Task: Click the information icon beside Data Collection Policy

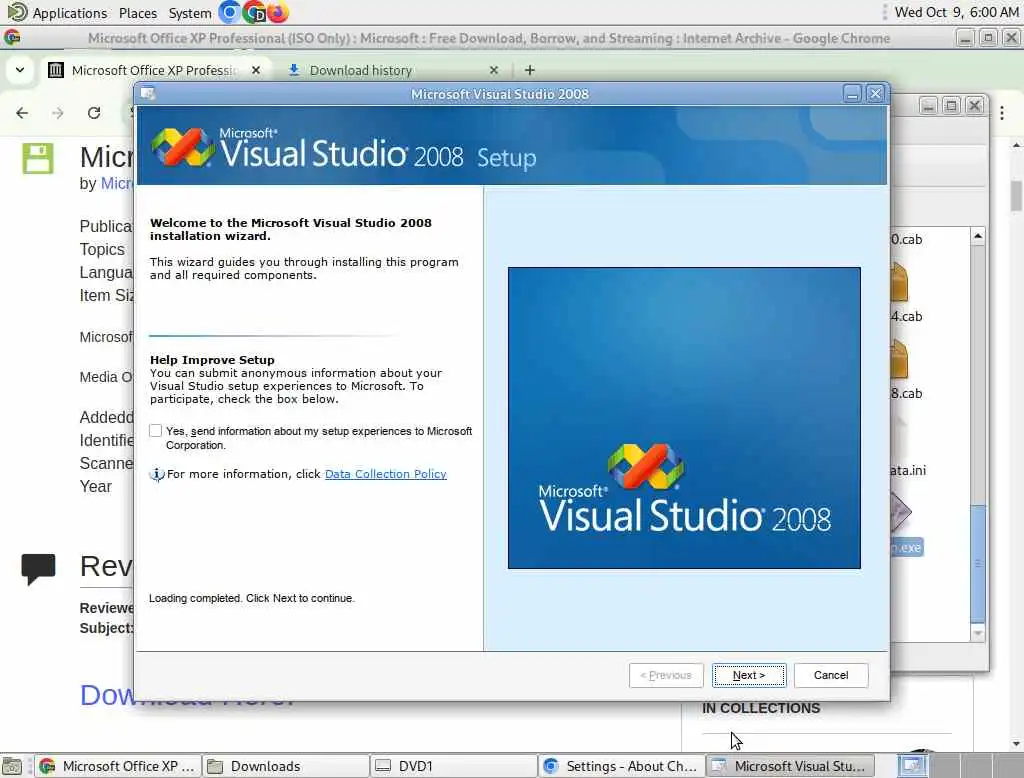Action: (157, 474)
